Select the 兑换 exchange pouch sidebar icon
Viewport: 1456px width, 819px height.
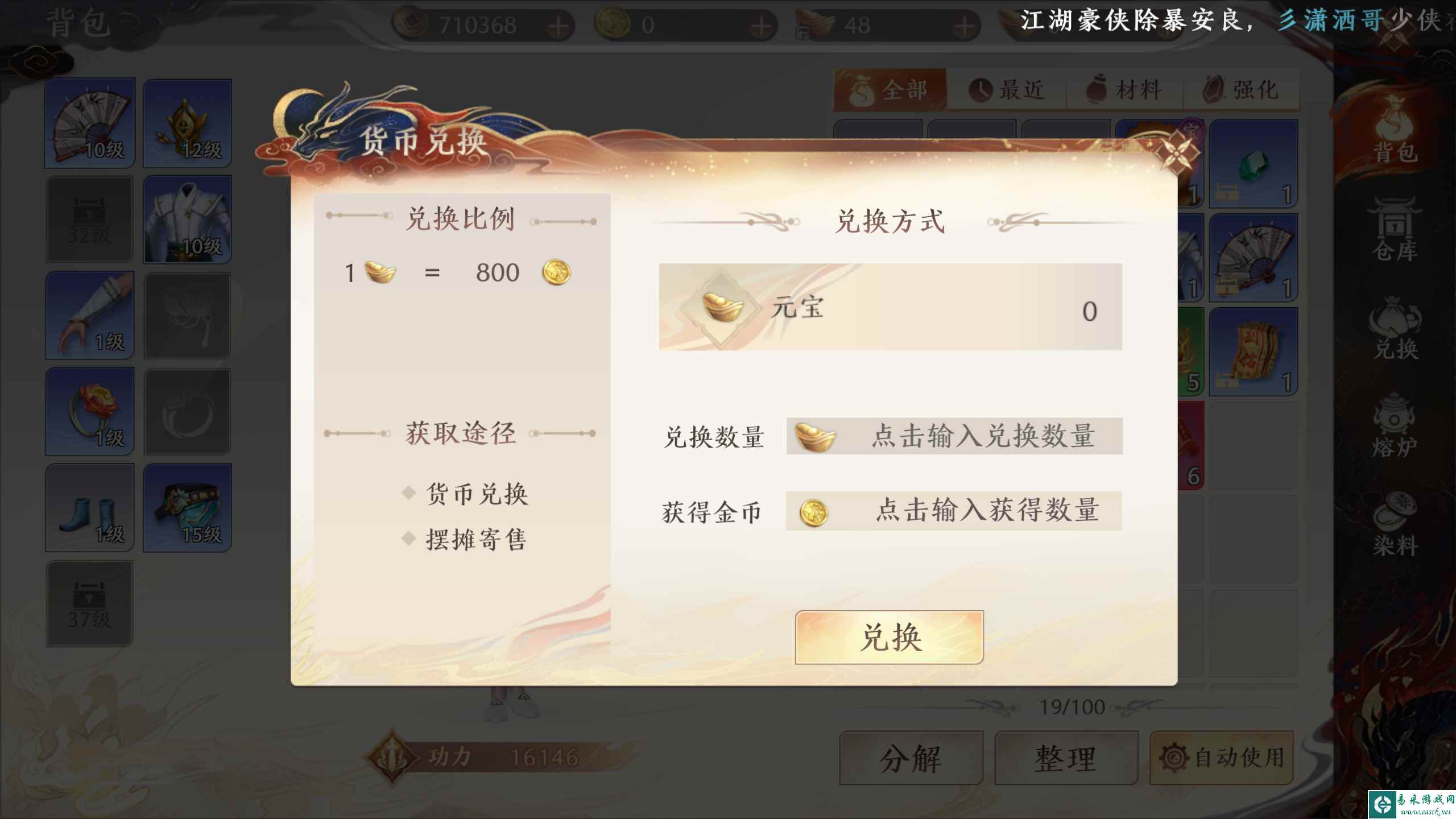click(x=1395, y=328)
